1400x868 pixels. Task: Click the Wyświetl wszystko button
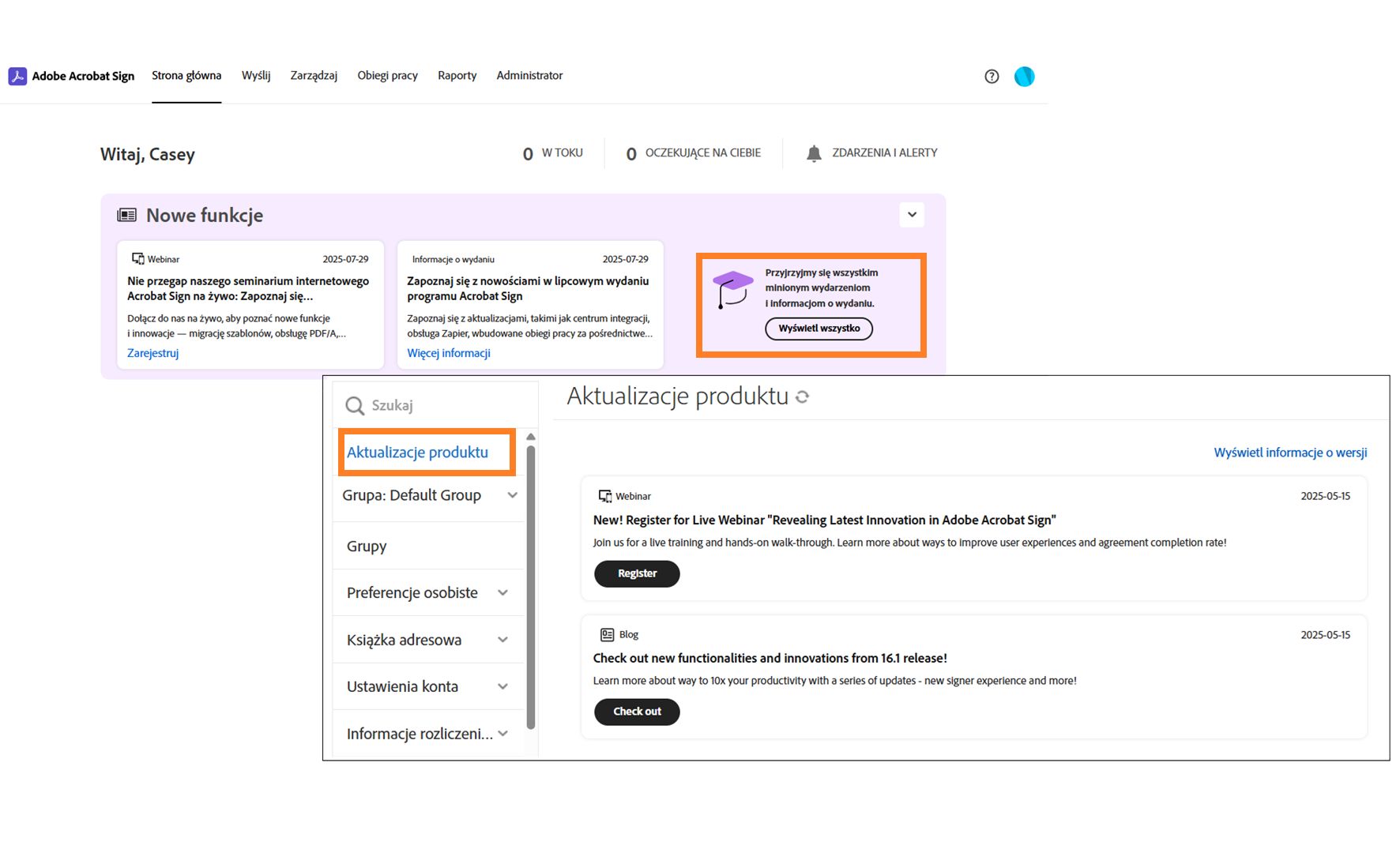tap(819, 329)
